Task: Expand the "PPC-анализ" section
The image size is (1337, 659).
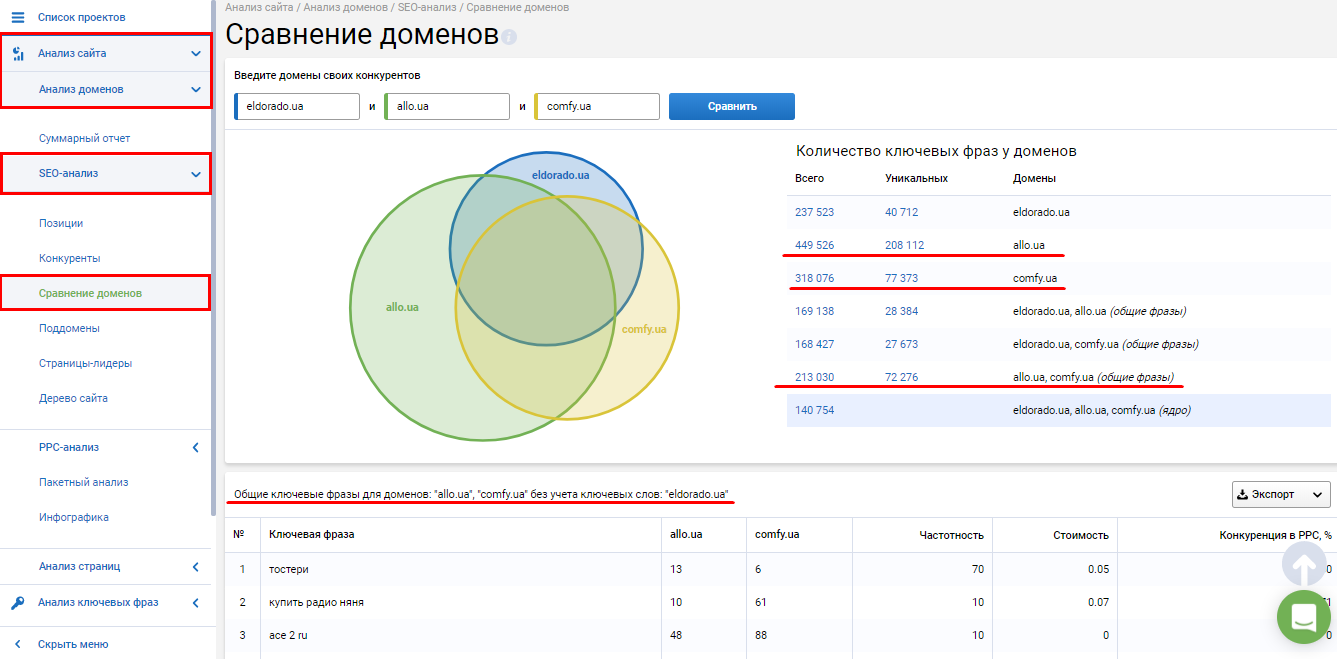Action: pyautogui.click(x=196, y=445)
